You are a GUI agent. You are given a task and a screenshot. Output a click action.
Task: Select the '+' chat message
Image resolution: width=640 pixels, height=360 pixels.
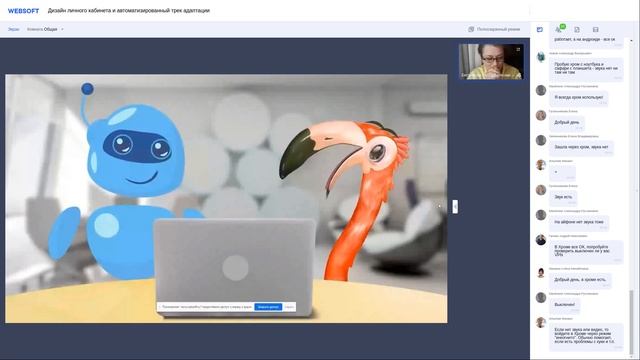(x=562, y=173)
